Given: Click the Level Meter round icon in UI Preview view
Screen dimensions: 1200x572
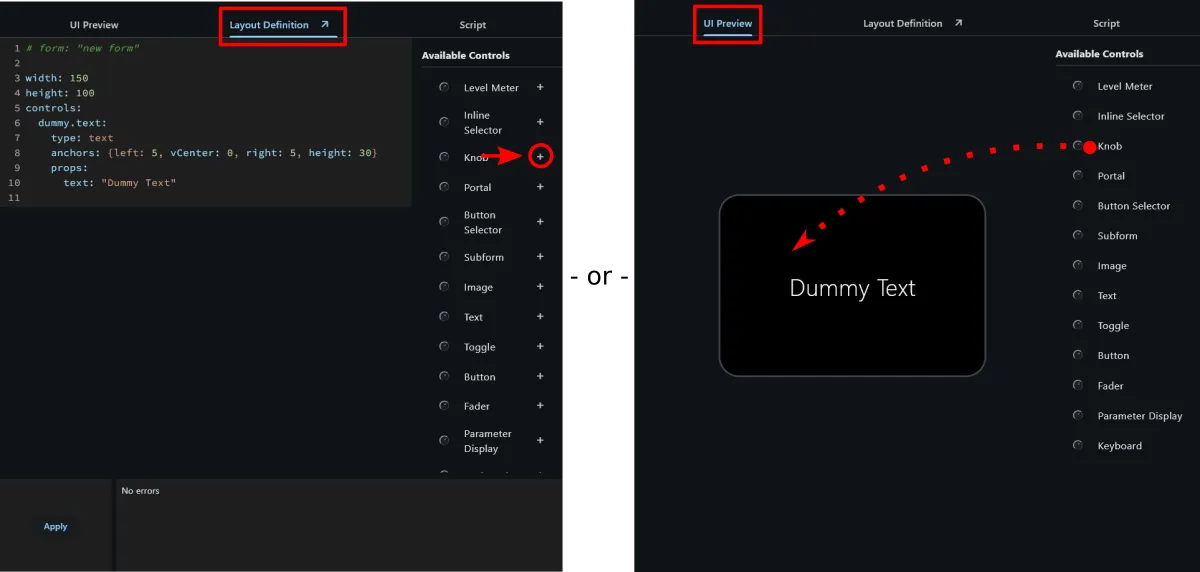Looking at the screenshot, I should click(x=1078, y=86).
